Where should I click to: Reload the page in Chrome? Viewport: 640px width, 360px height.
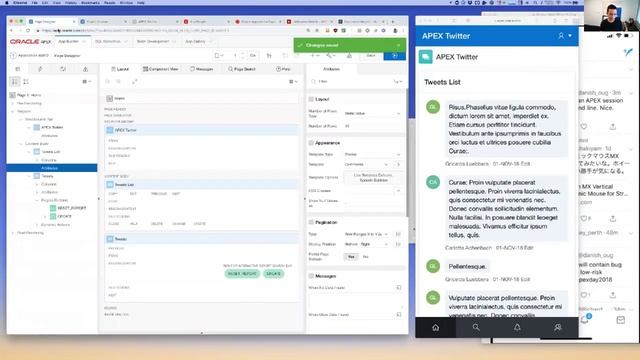pos(28,31)
